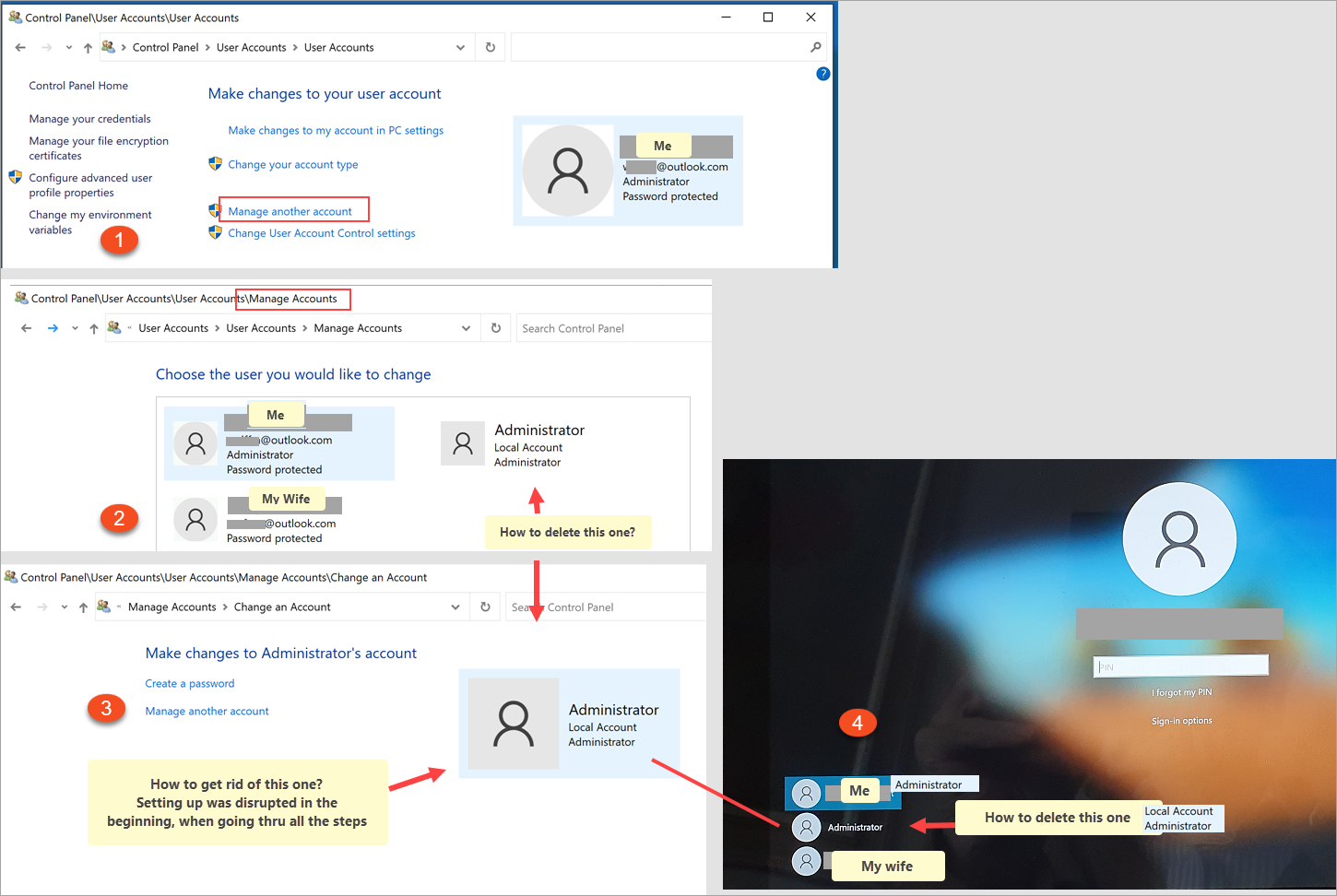Select Manage Accounts breadcrumb in Change an Account window
Image resolution: width=1337 pixels, height=896 pixels.
point(172,607)
